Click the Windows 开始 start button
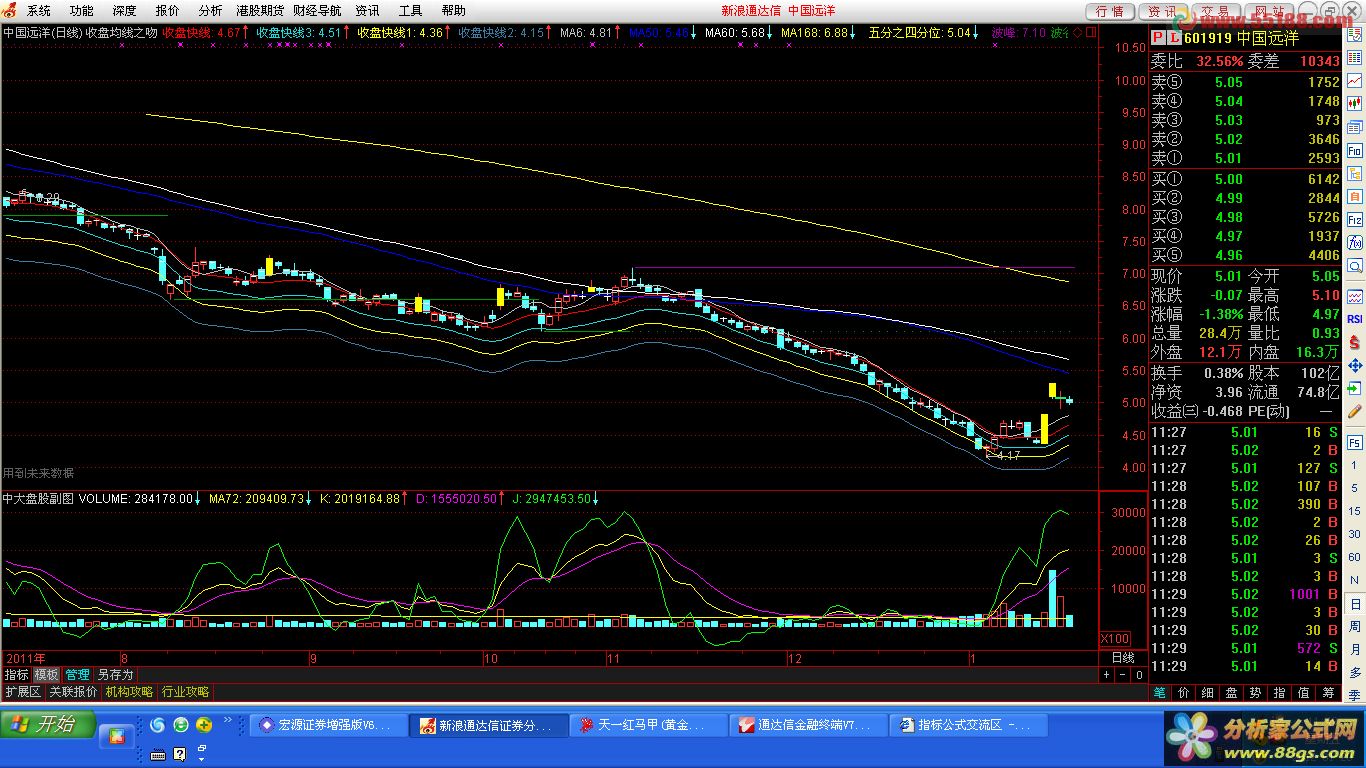The image size is (1366, 768). 47,724
